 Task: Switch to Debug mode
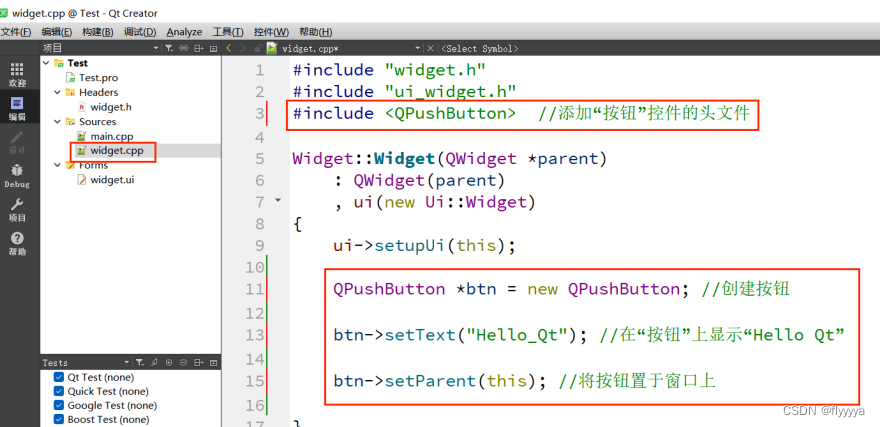[17, 176]
